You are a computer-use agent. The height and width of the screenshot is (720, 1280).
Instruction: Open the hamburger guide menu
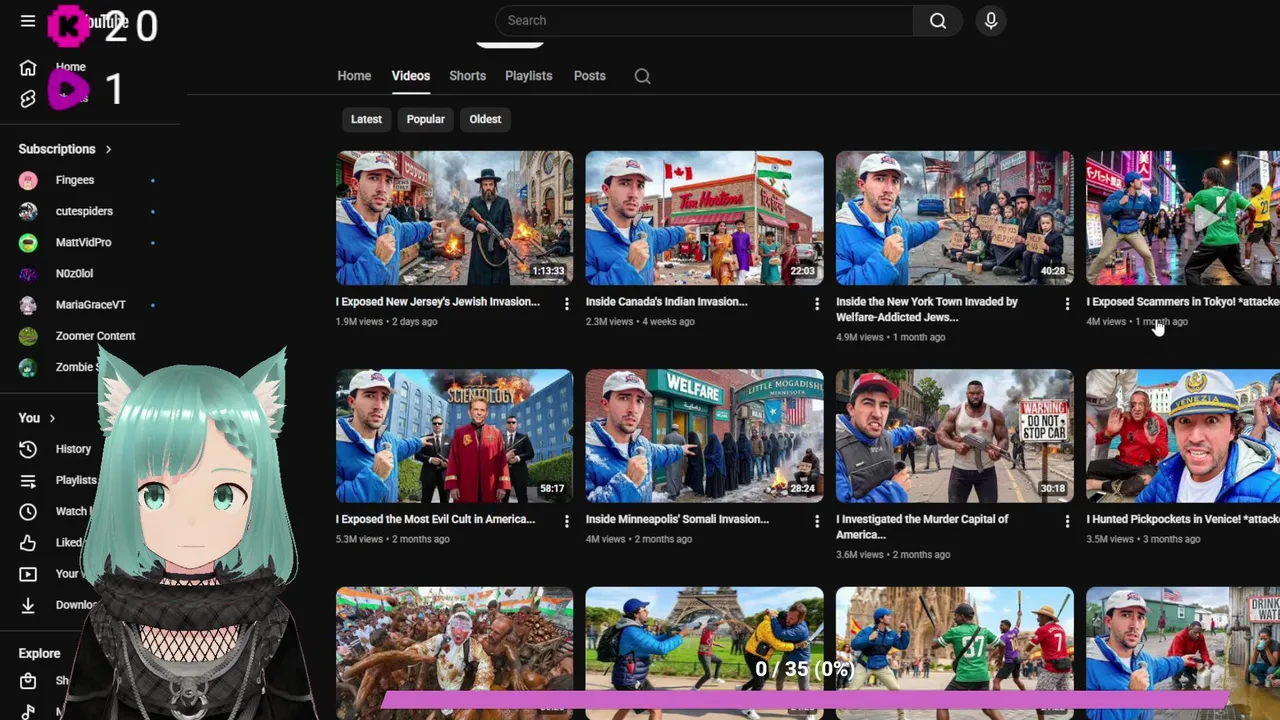point(28,20)
